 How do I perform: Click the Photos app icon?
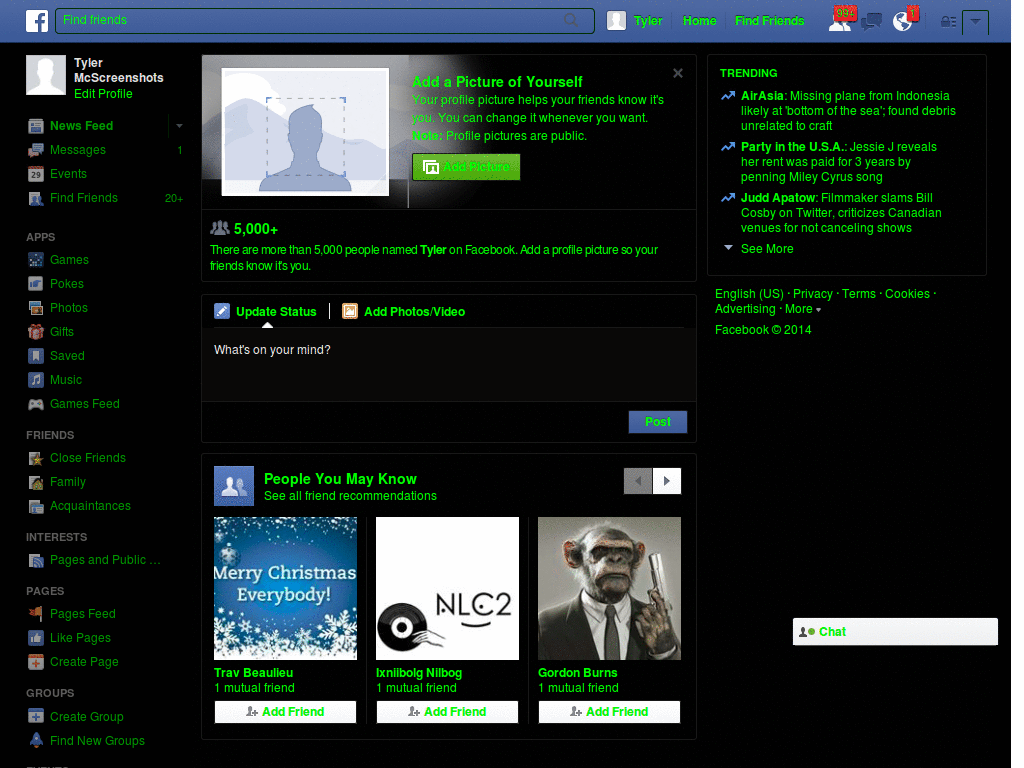36,308
